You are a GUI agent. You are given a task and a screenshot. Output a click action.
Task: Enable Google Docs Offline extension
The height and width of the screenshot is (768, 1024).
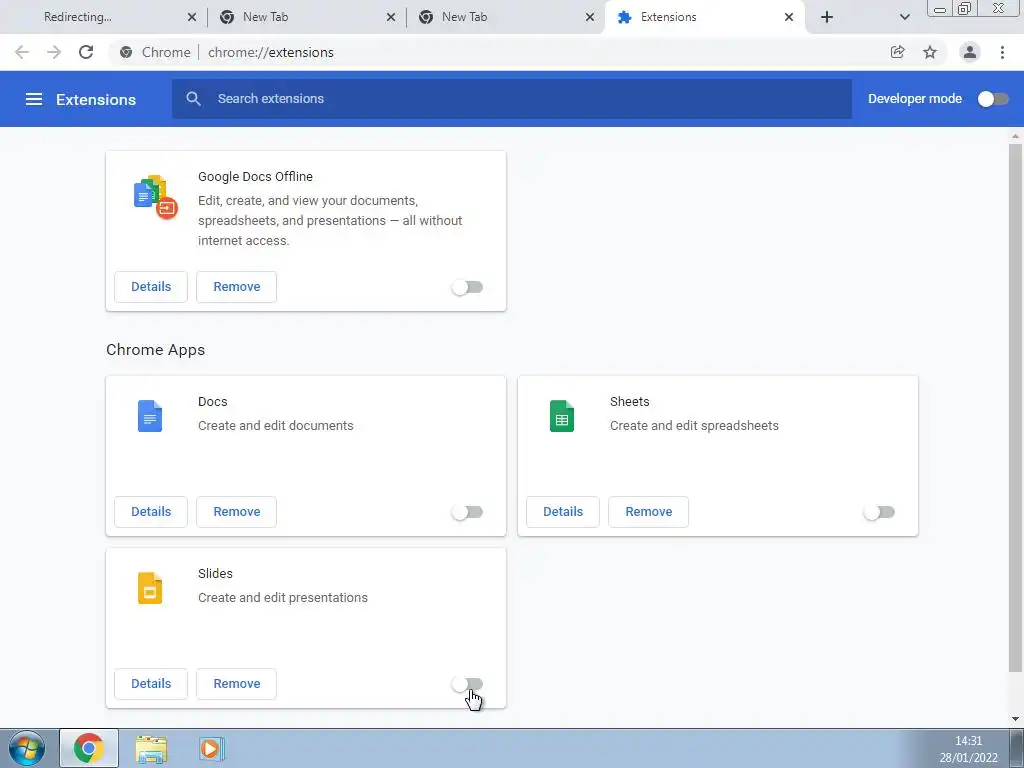pyautogui.click(x=467, y=287)
